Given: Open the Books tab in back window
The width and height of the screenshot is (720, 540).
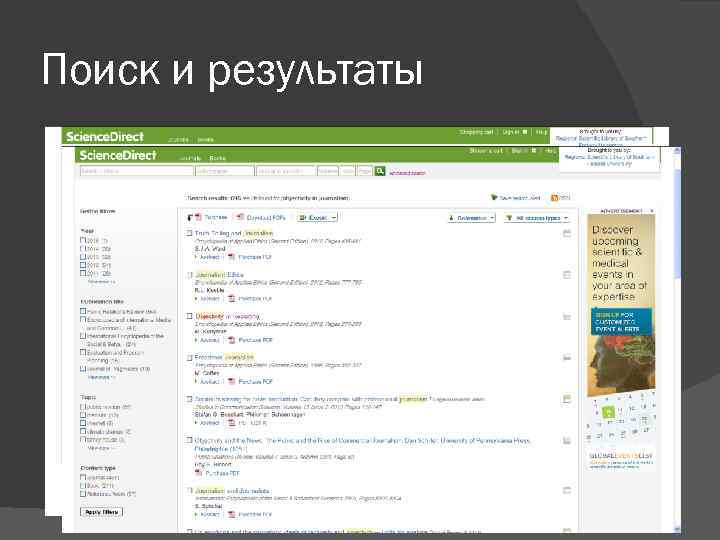Looking at the screenshot, I should (x=205, y=140).
